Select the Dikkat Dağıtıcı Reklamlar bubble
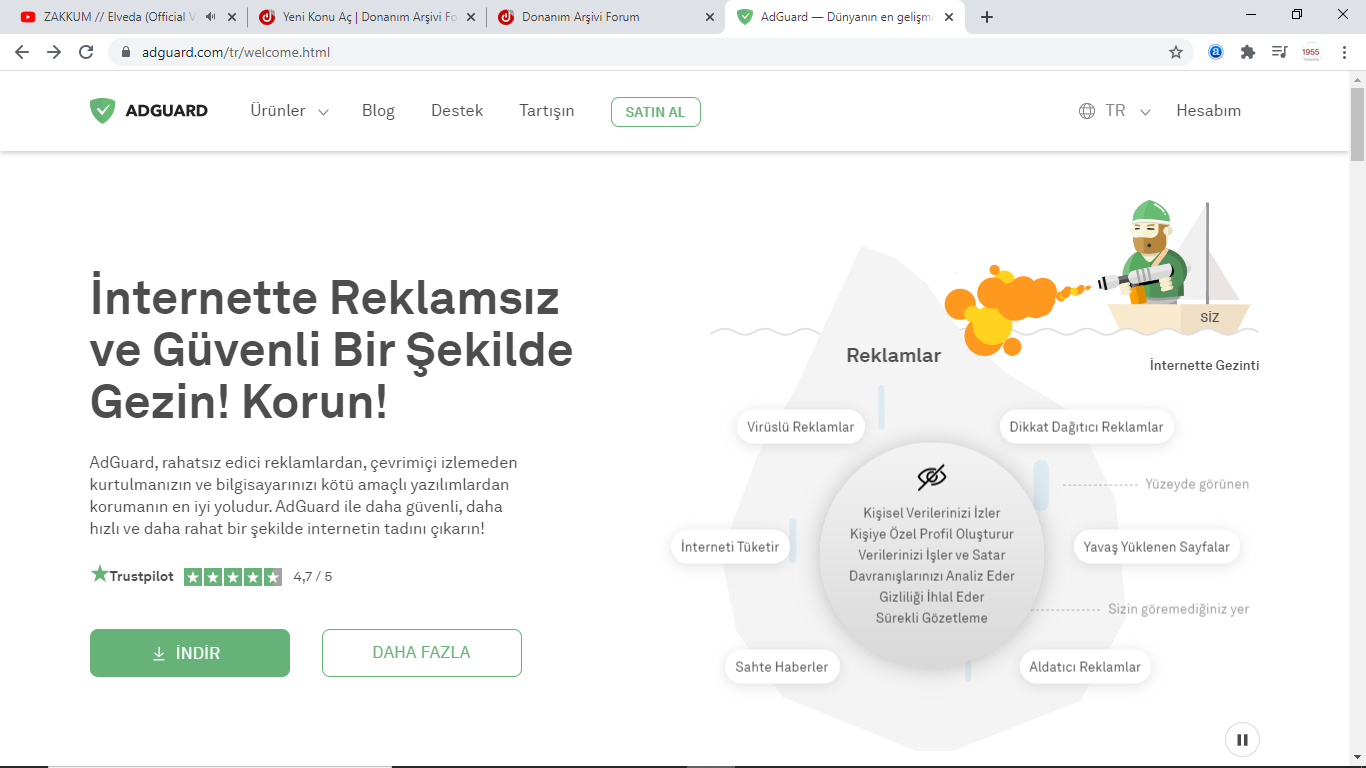The height and width of the screenshot is (768, 1366). [x=1086, y=427]
